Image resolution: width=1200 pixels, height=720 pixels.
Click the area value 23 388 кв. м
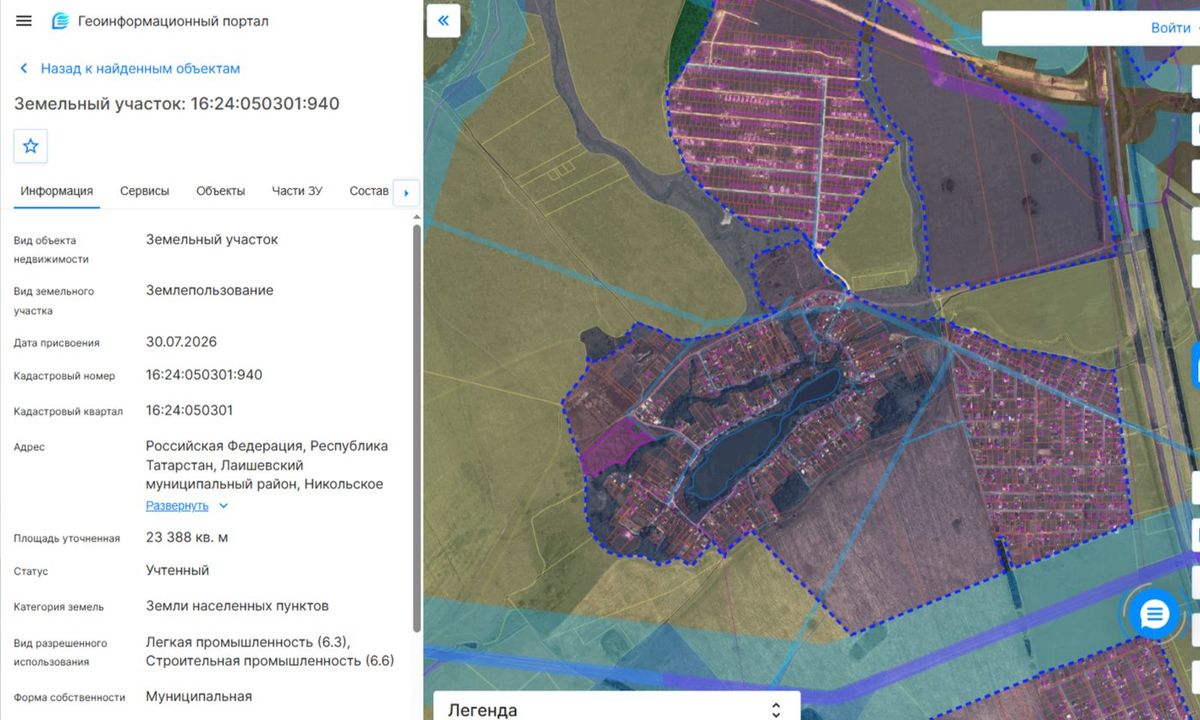tap(187, 538)
